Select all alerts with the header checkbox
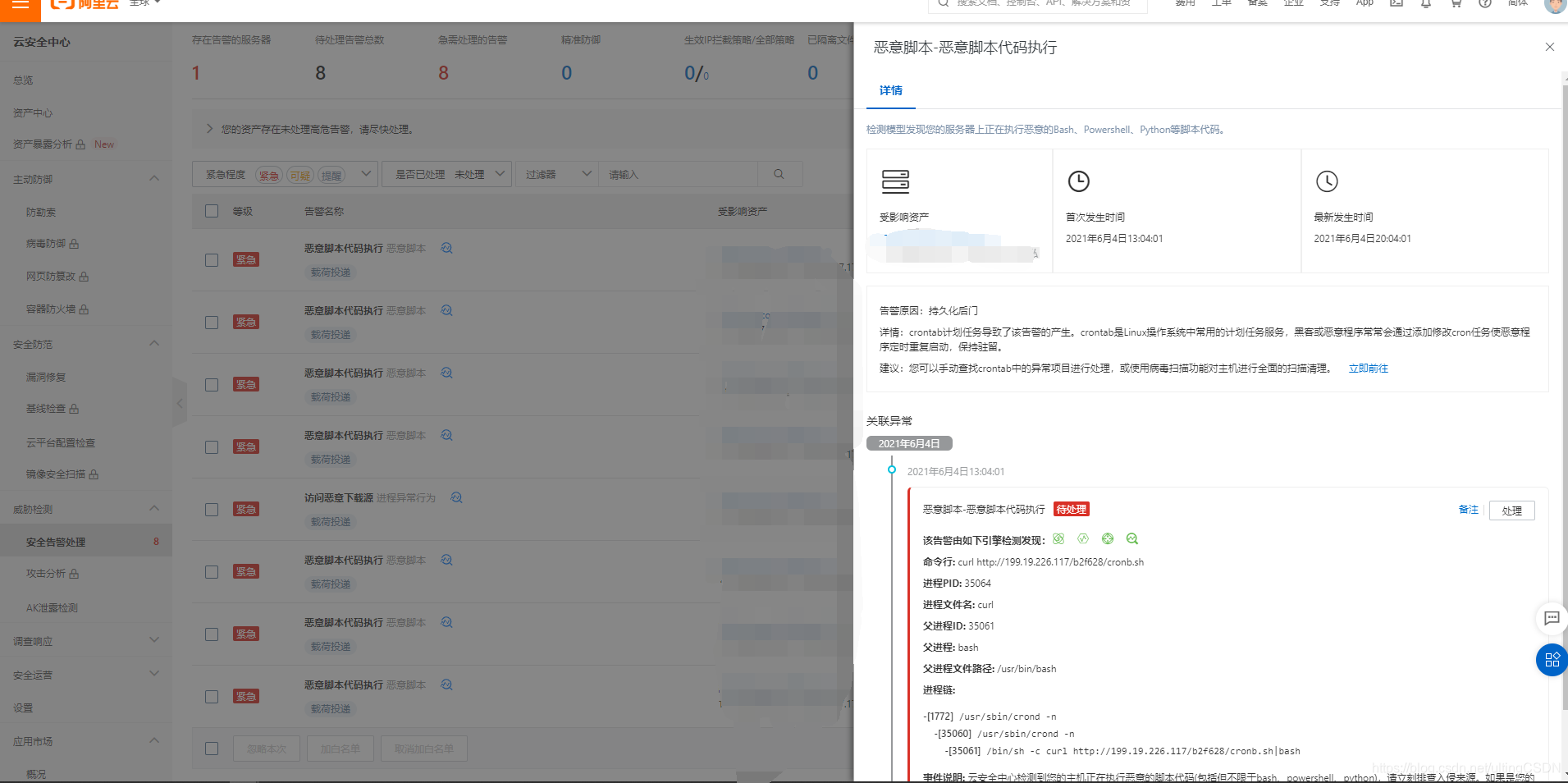The width and height of the screenshot is (1568, 783). tap(212, 210)
